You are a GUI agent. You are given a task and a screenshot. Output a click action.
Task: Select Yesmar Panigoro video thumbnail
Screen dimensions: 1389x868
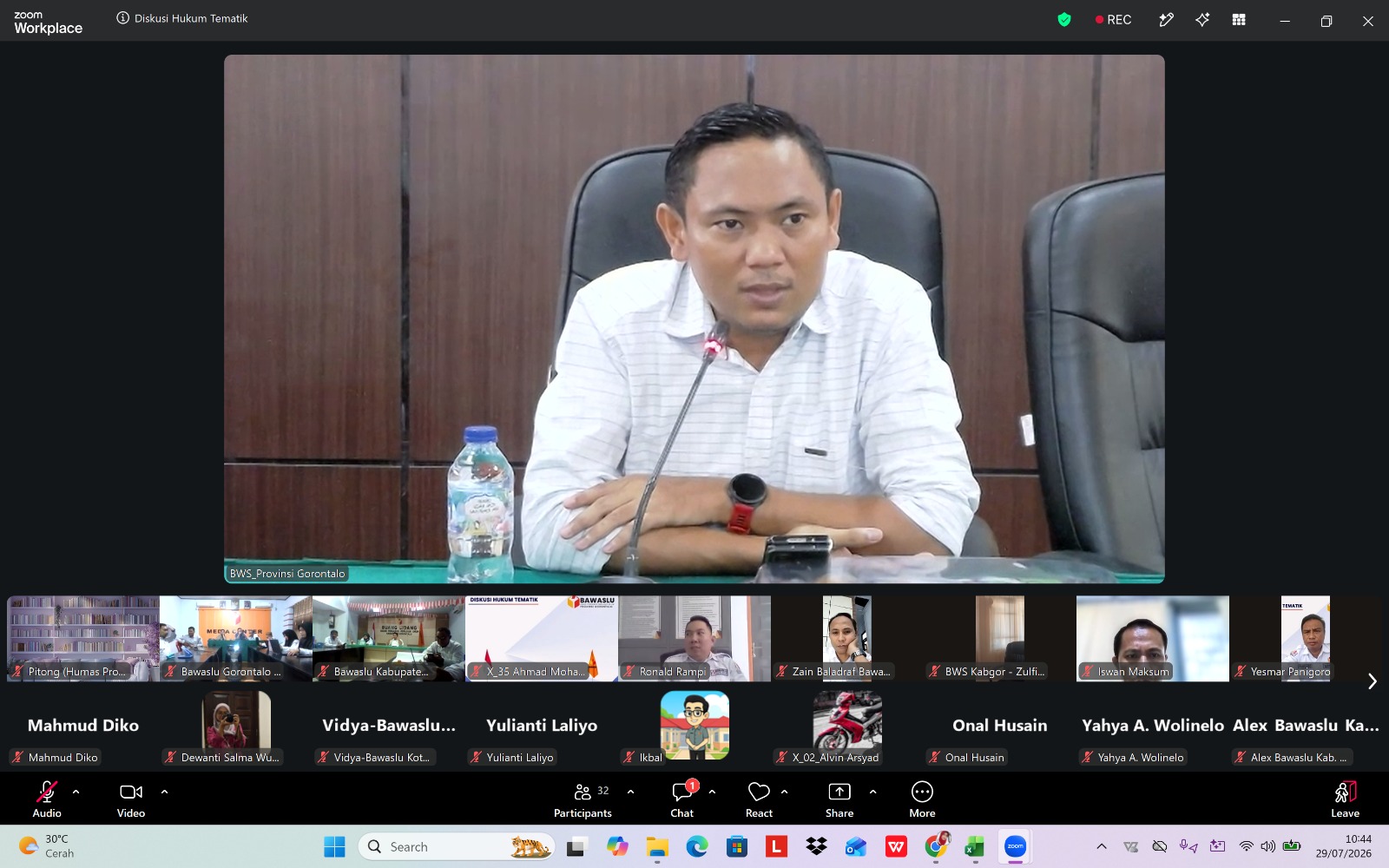click(1306, 638)
